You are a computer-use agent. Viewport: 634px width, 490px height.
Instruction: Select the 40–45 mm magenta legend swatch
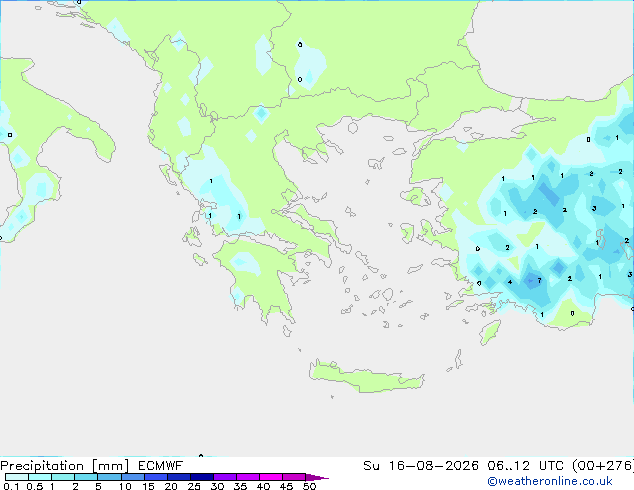(x=271, y=477)
